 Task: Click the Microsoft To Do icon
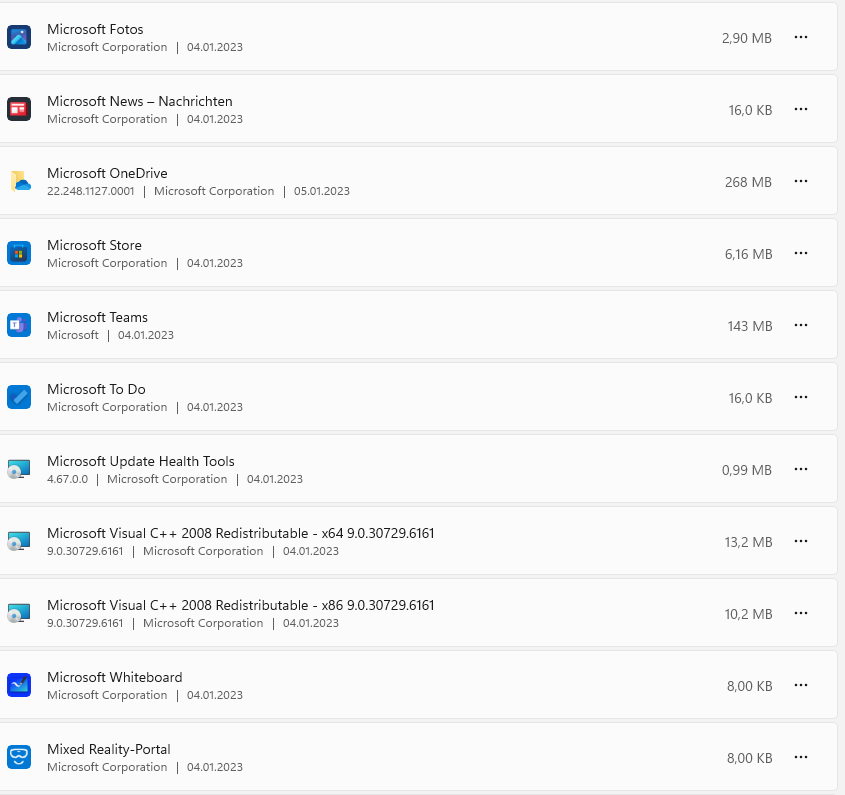click(19, 397)
